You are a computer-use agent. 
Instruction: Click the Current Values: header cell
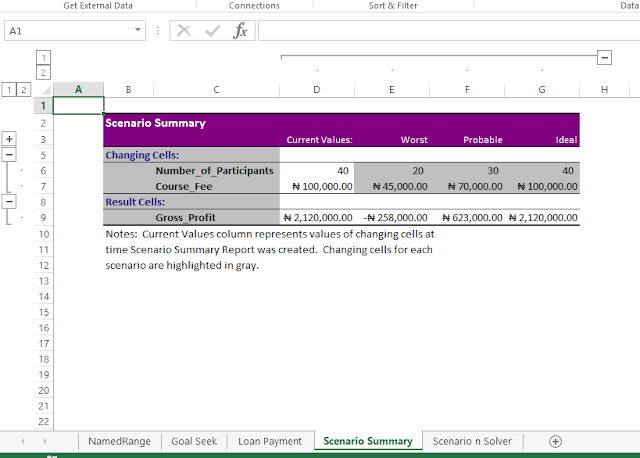coord(319,140)
